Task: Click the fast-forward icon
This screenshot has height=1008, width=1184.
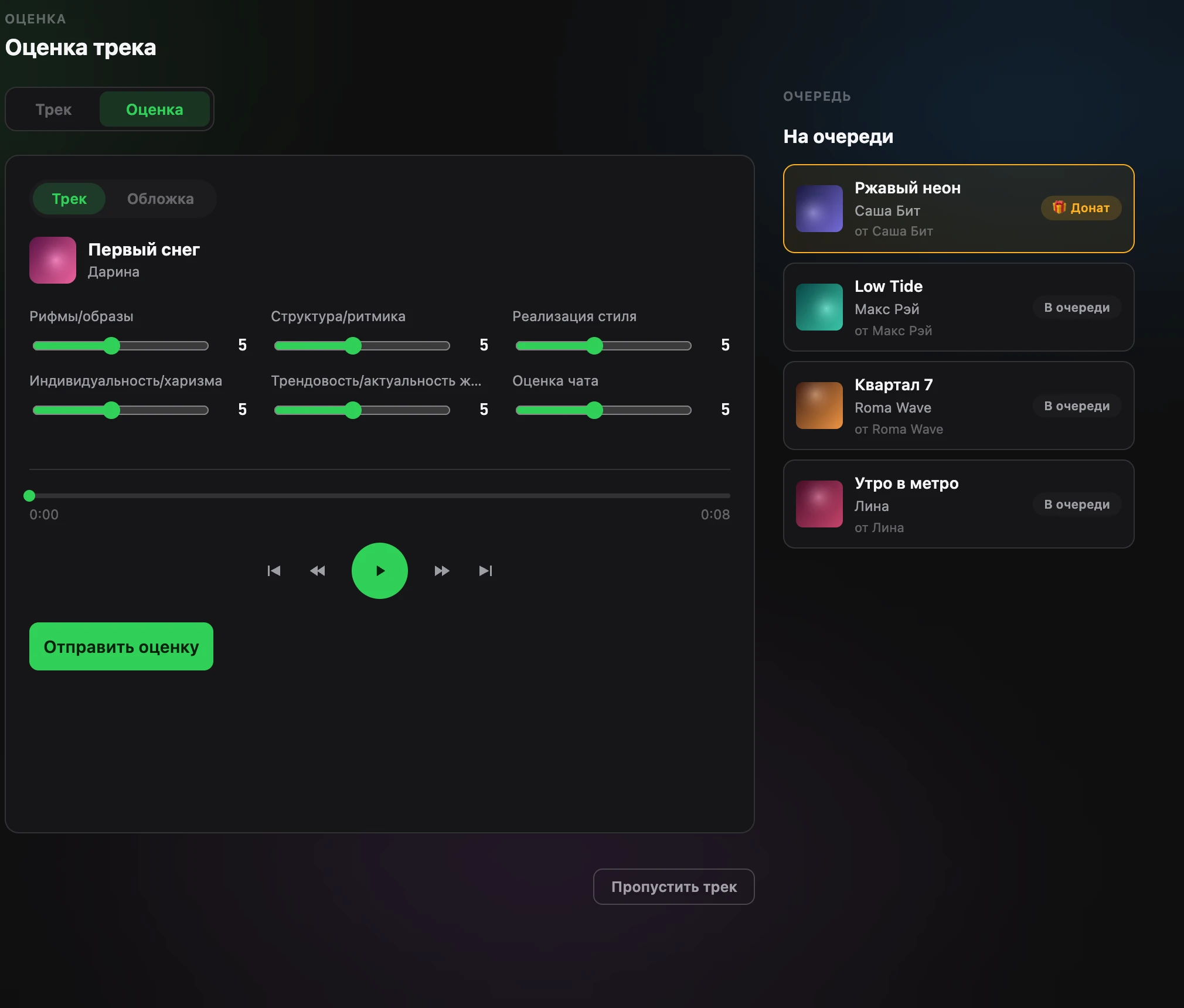Action: 442,571
